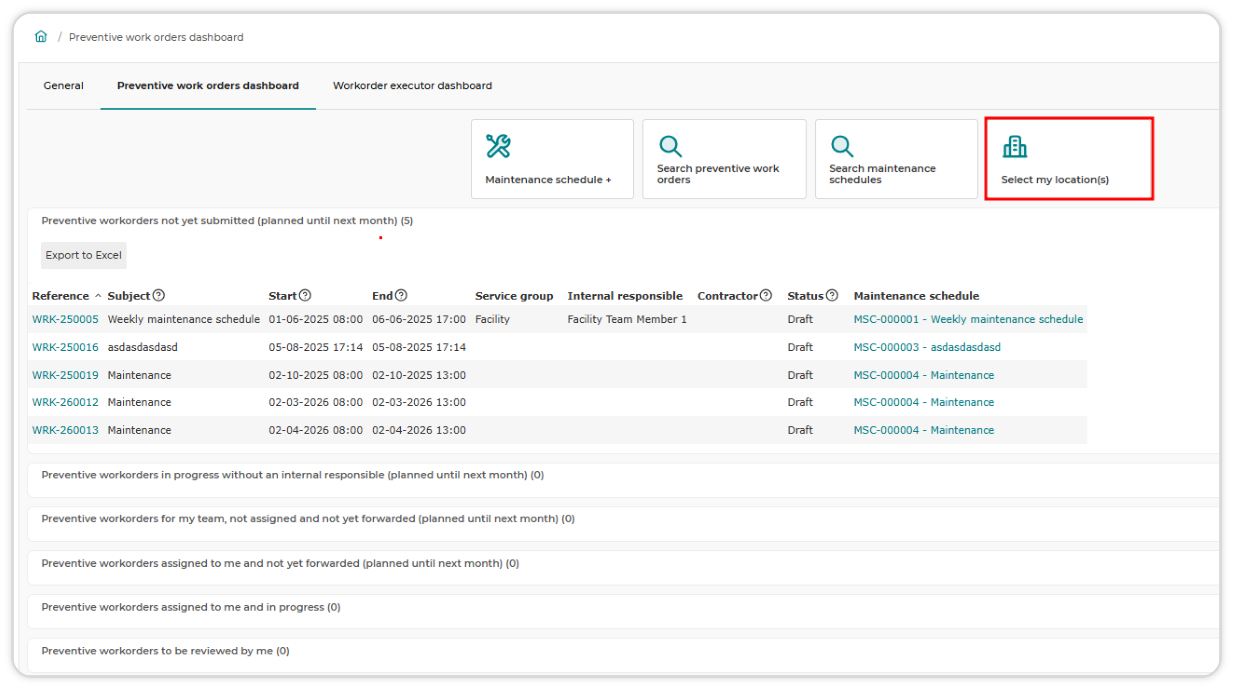Open the MSC-000003 - asdasdasdasd link

pyautogui.click(x=927, y=347)
